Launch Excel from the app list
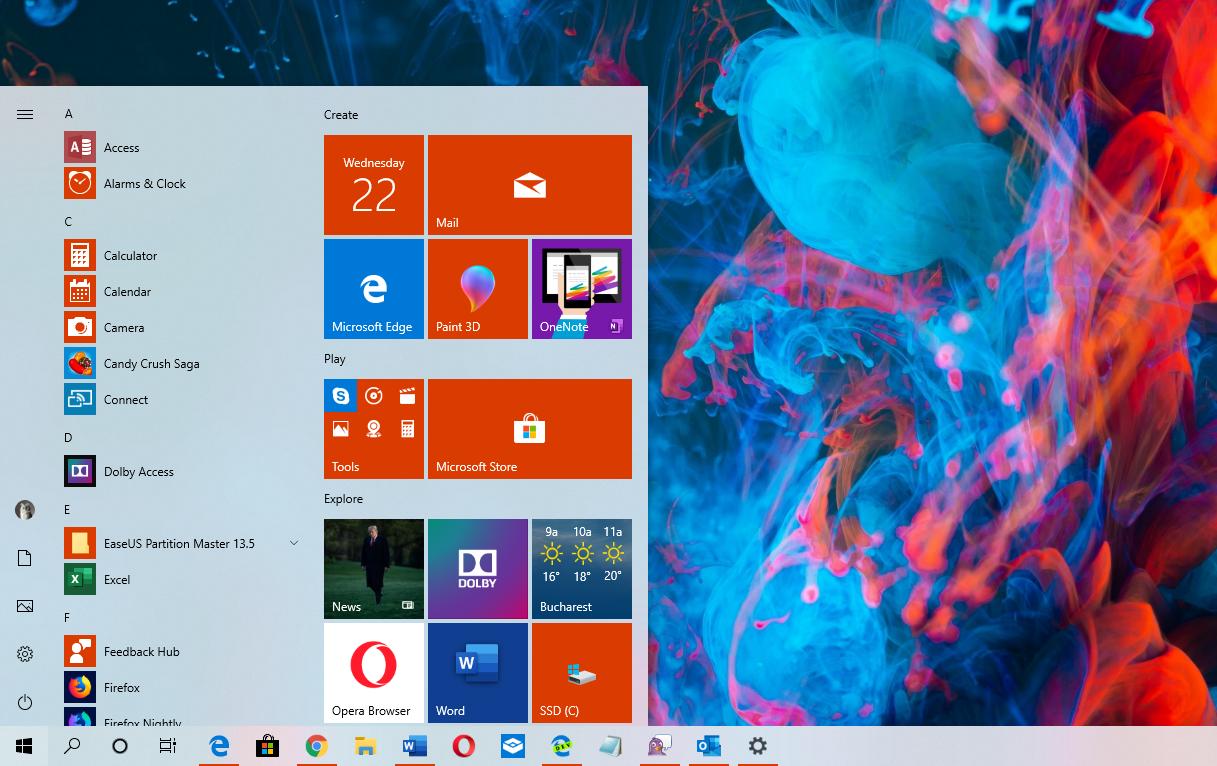Image resolution: width=1217 pixels, height=766 pixels. pyautogui.click(x=184, y=580)
